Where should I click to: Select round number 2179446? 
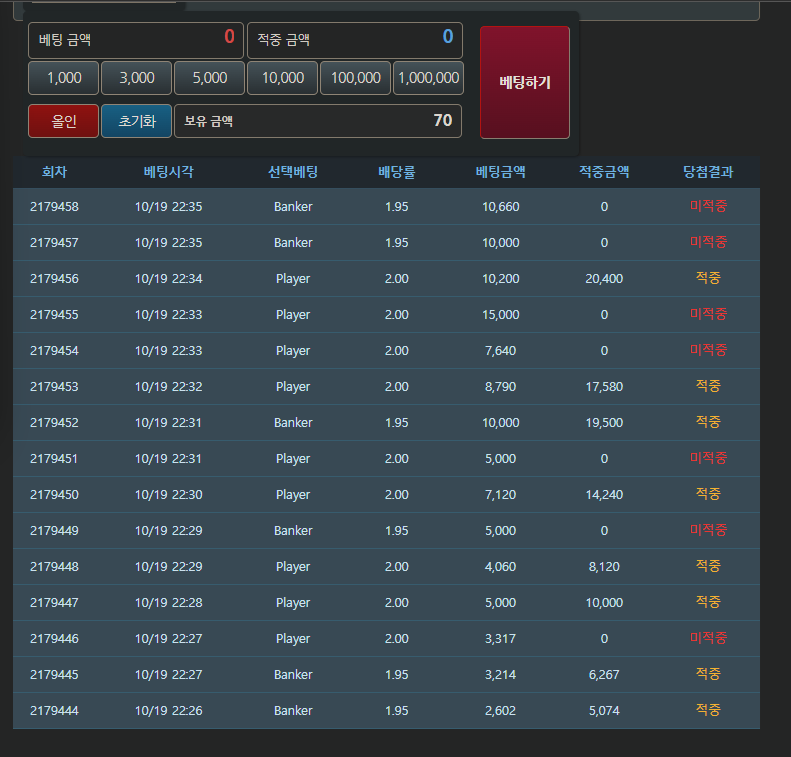(x=54, y=639)
